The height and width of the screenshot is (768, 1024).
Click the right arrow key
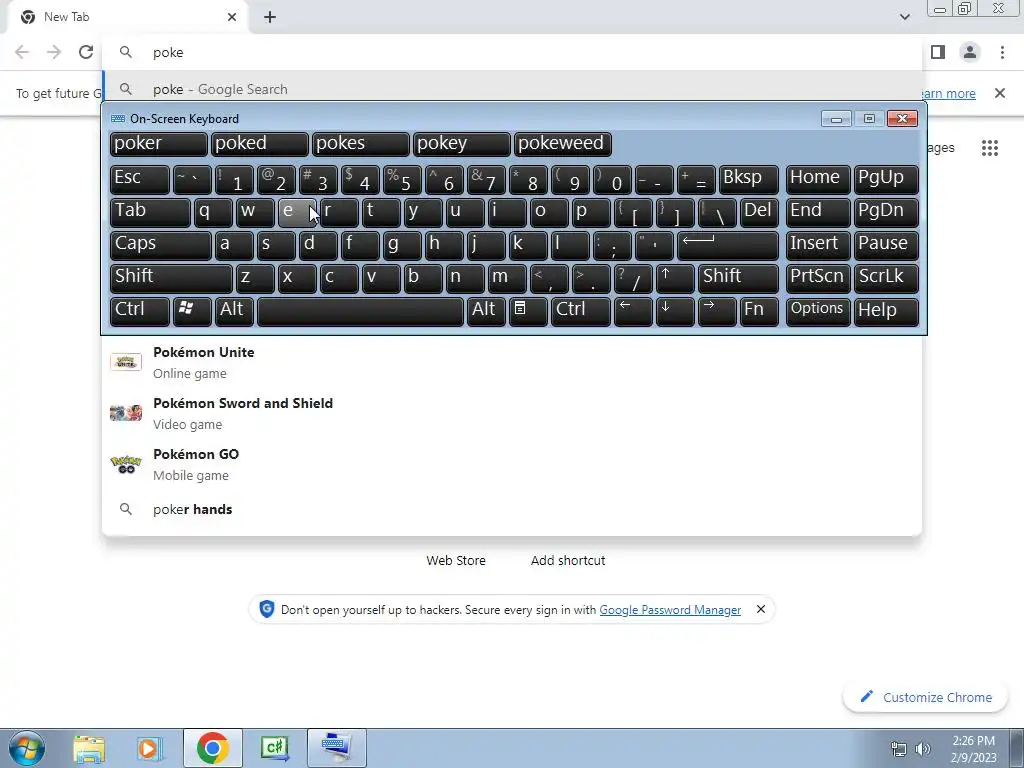pyautogui.click(x=717, y=311)
